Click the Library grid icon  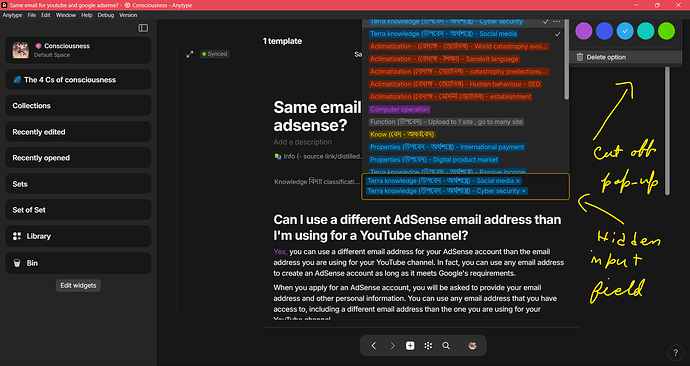pyautogui.click(x=17, y=236)
